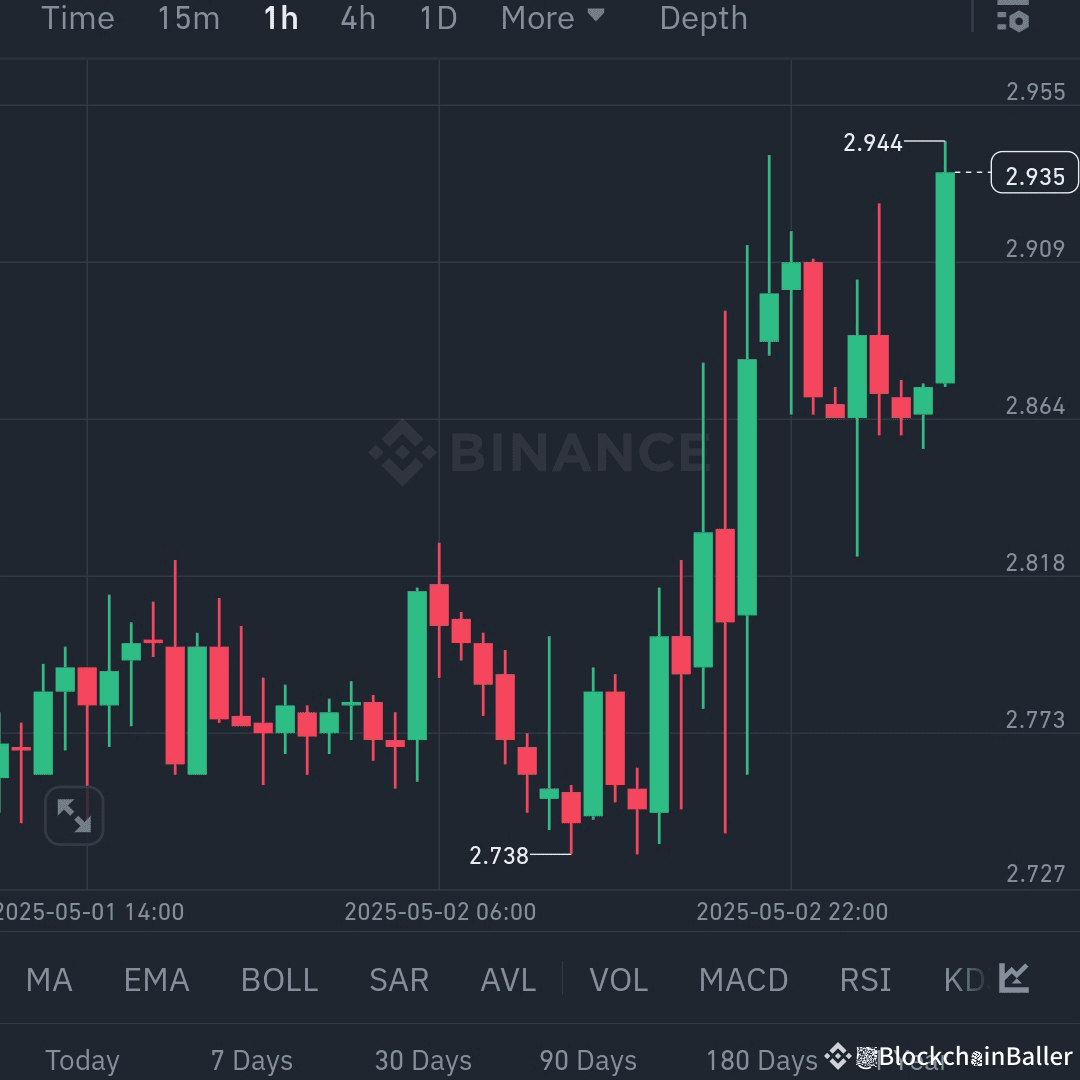Apply the EMA indicator
Image resolution: width=1080 pixels, height=1080 pixels.
(x=156, y=980)
